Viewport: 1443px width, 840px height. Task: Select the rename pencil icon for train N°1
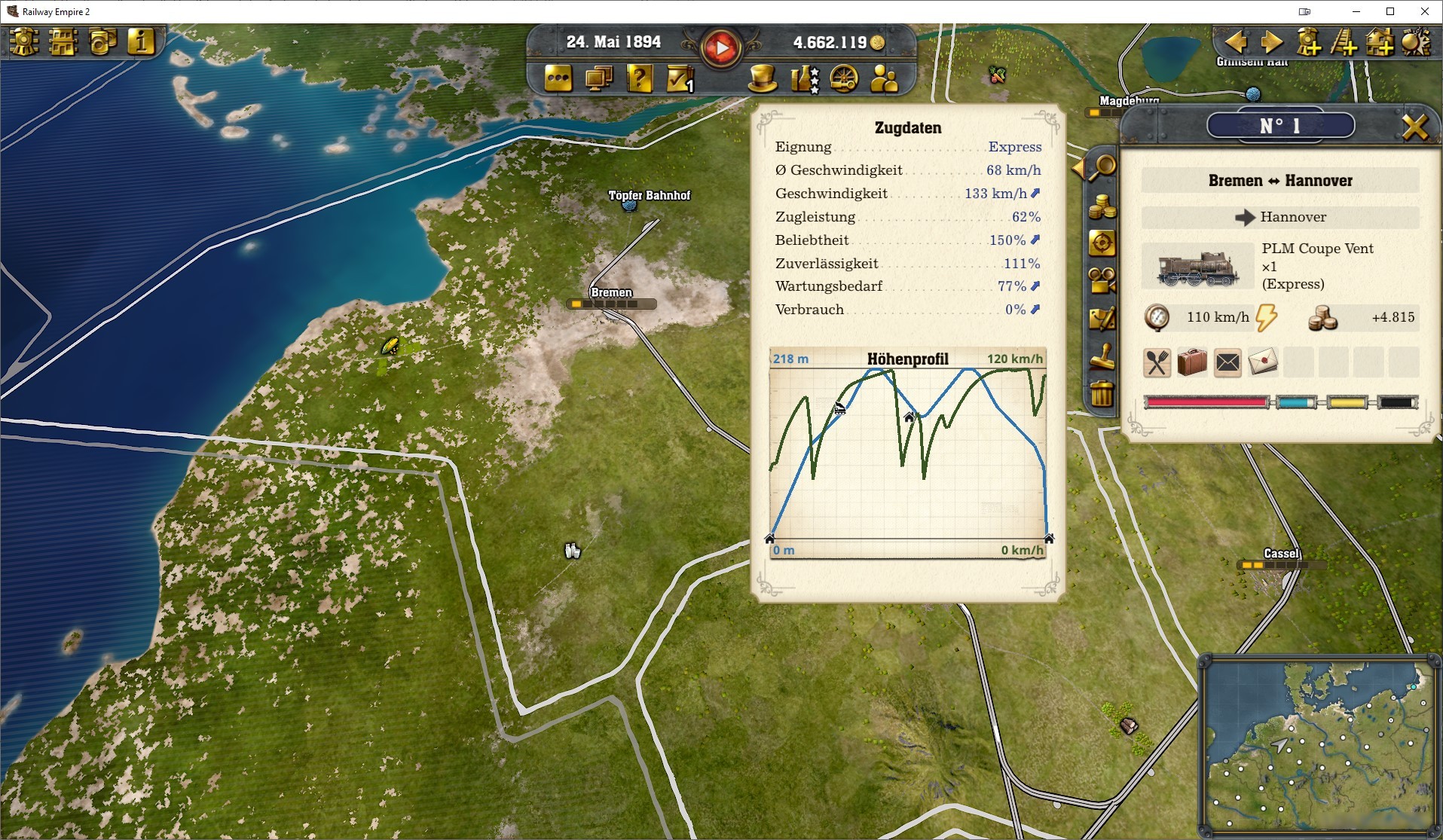pyautogui.click(x=1102, y=319)
